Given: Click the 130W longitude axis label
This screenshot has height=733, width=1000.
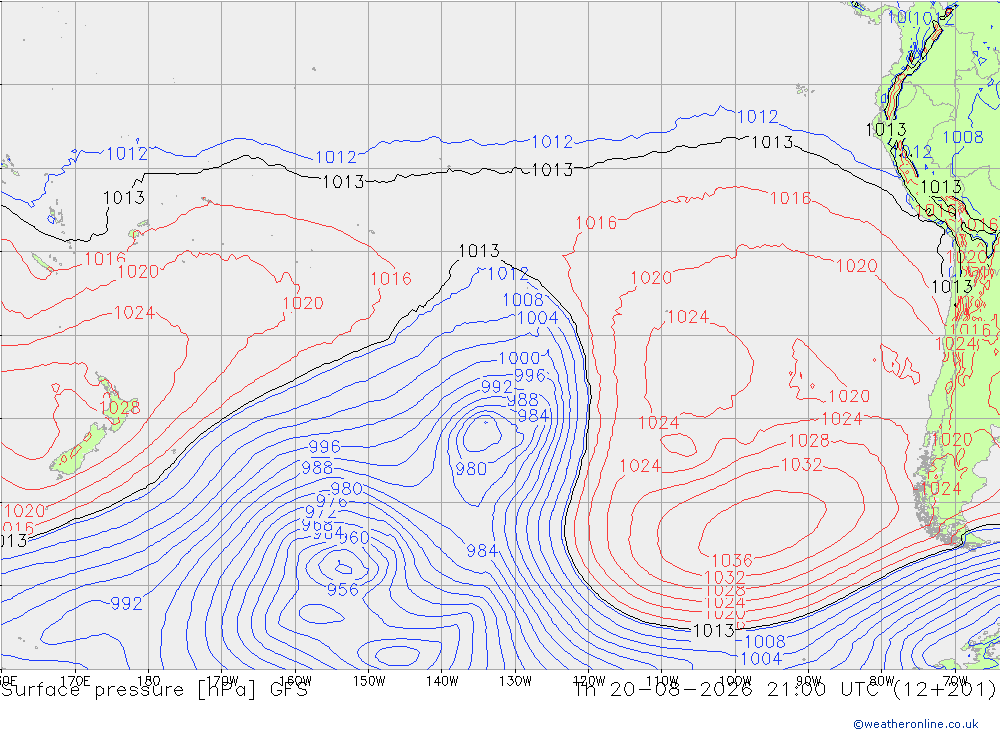Looking at the screenshot, I should tap(515, 681).
